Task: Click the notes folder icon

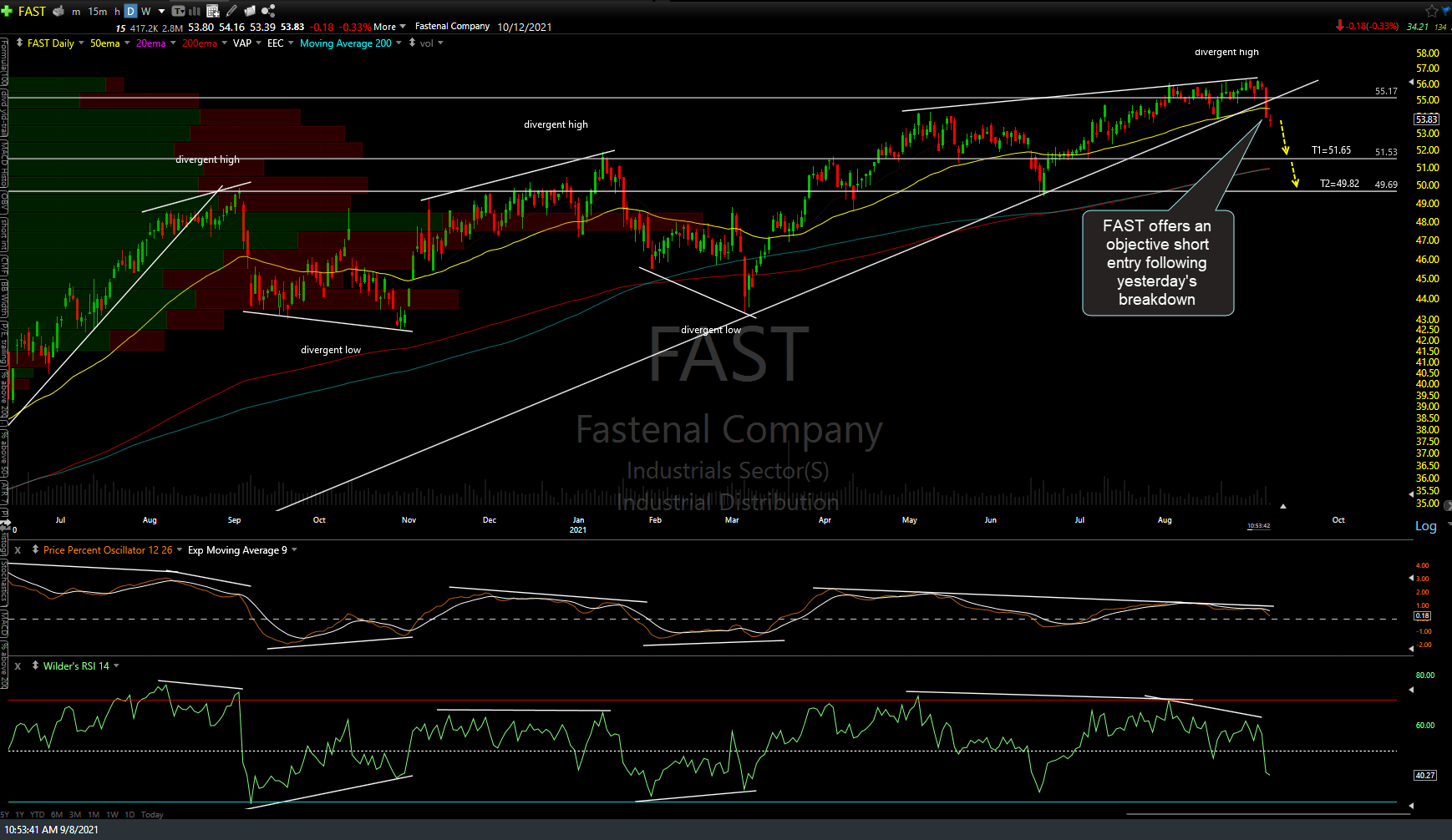Action: [x=249, y=11]
